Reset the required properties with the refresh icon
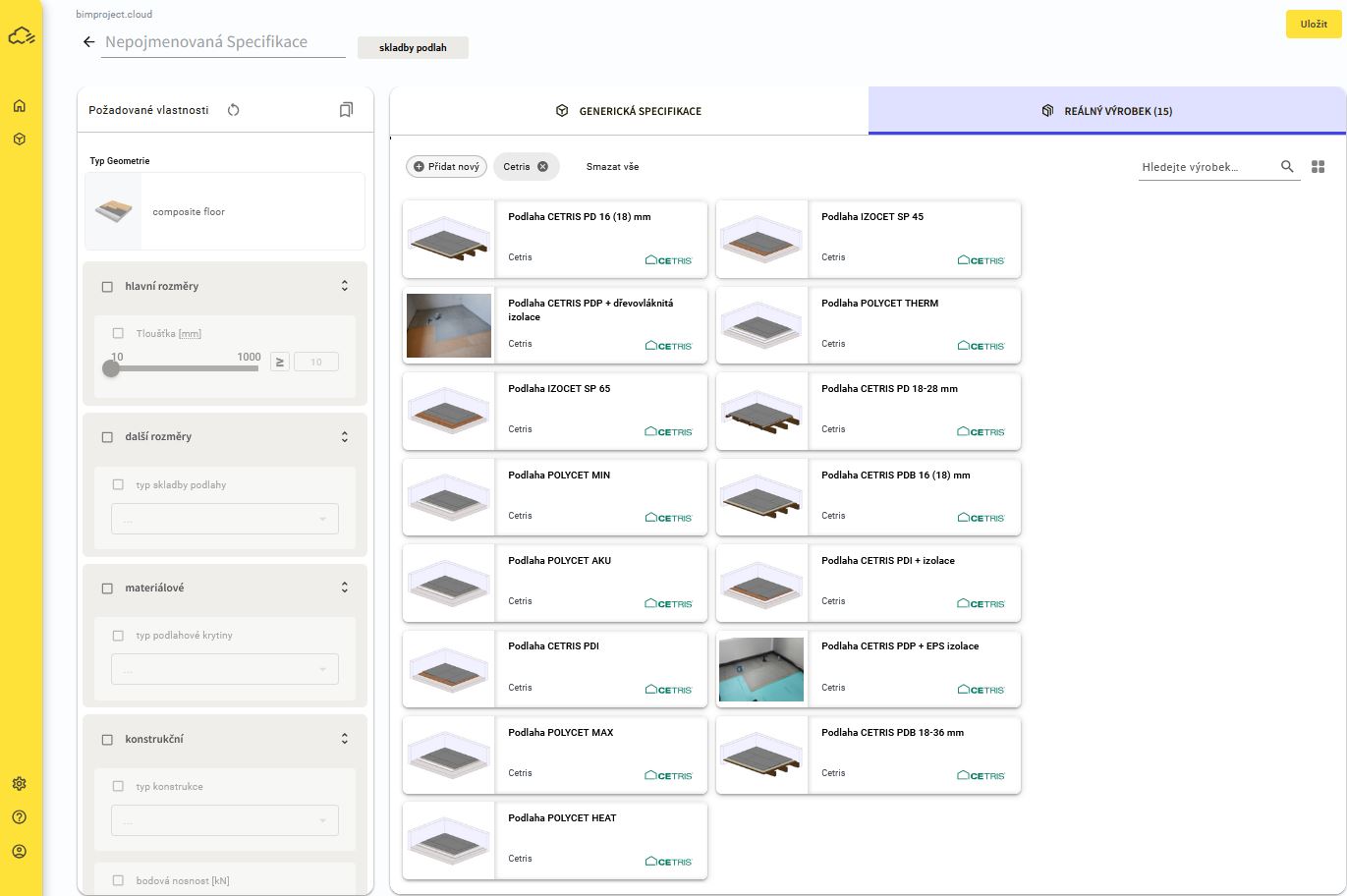 coord(233,110)
